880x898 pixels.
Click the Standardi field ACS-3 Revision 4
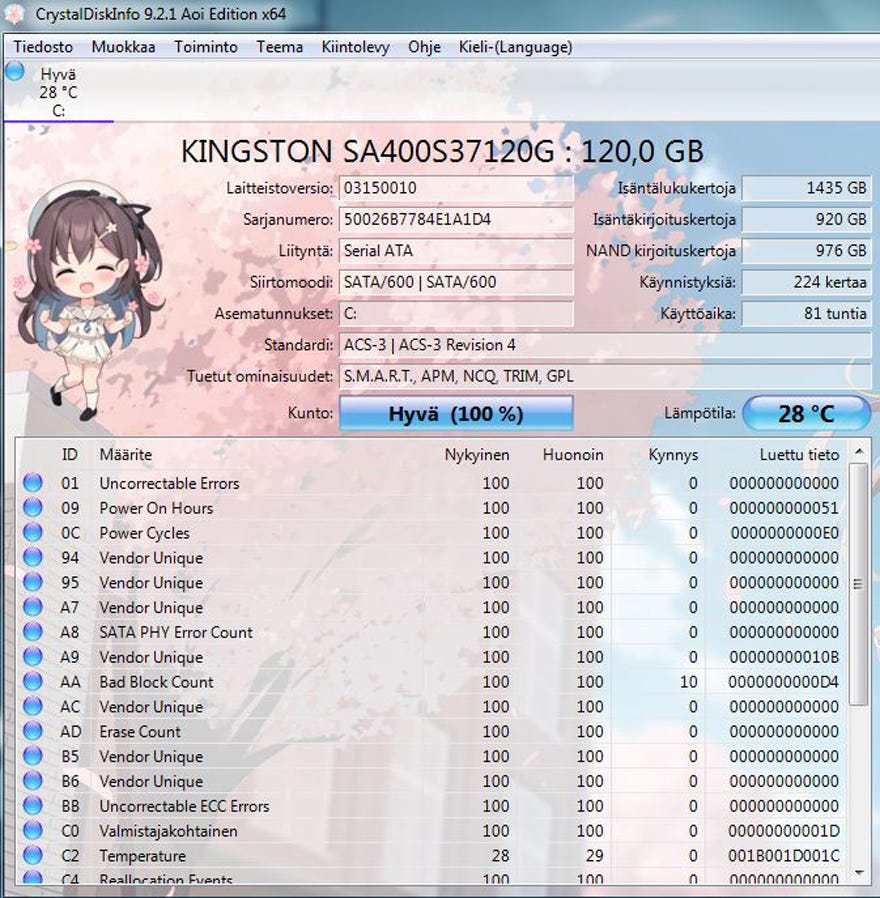[605, 345]
